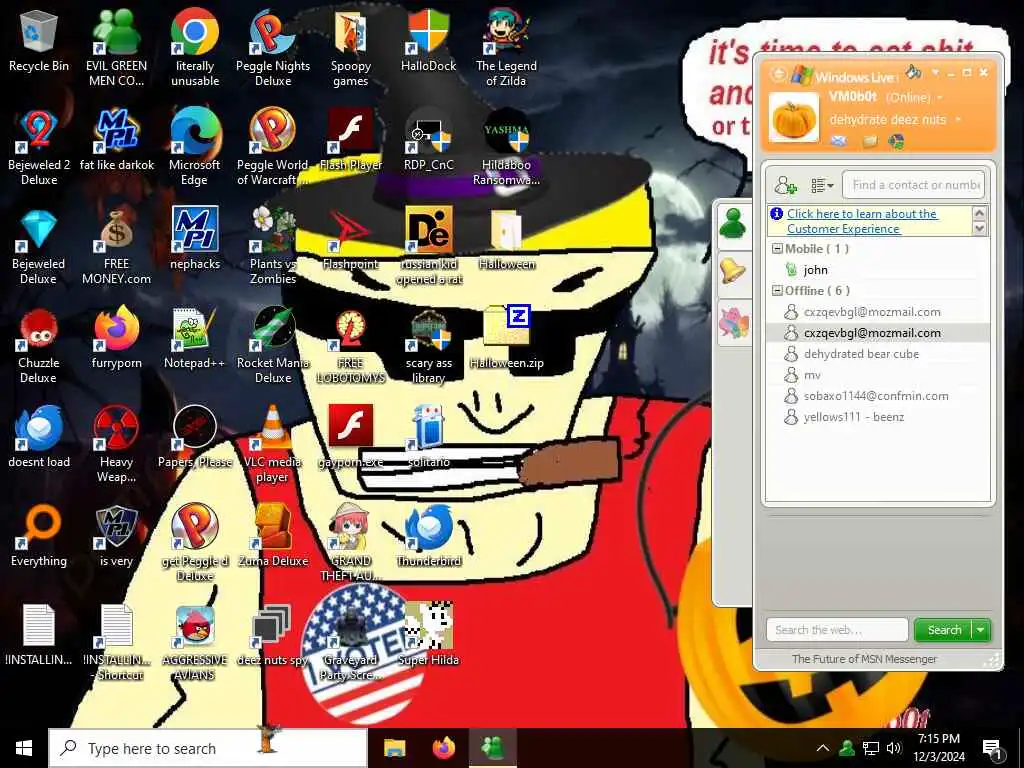Image resolution: width=1024 pixels, height=768 pixels.
Task: Collapse the Mobile ( 1 ) group
Action: [x=777, y=249]
